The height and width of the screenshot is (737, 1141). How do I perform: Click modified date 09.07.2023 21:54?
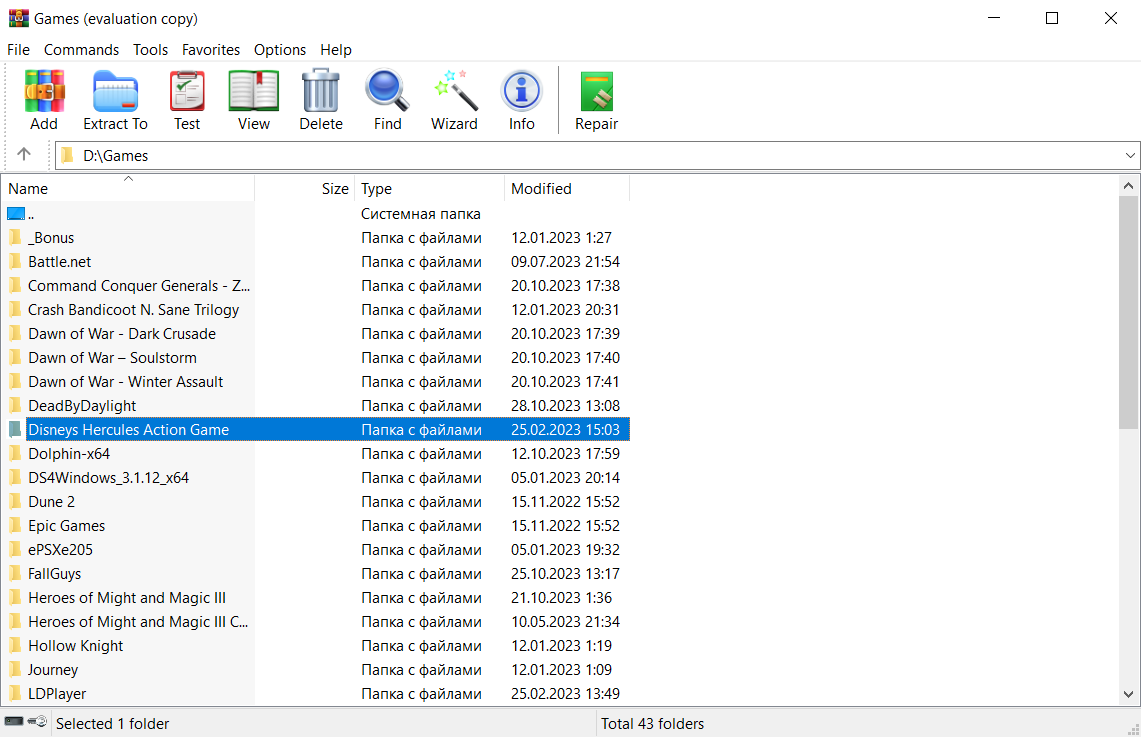(x=565, y=261)
